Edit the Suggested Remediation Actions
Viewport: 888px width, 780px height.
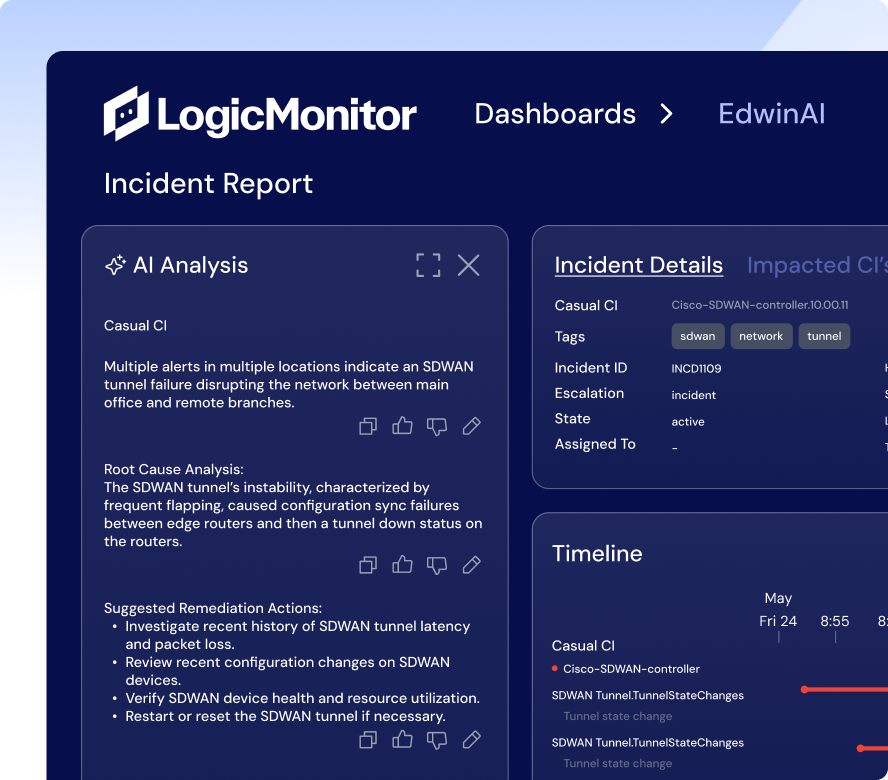click(472, 740)
